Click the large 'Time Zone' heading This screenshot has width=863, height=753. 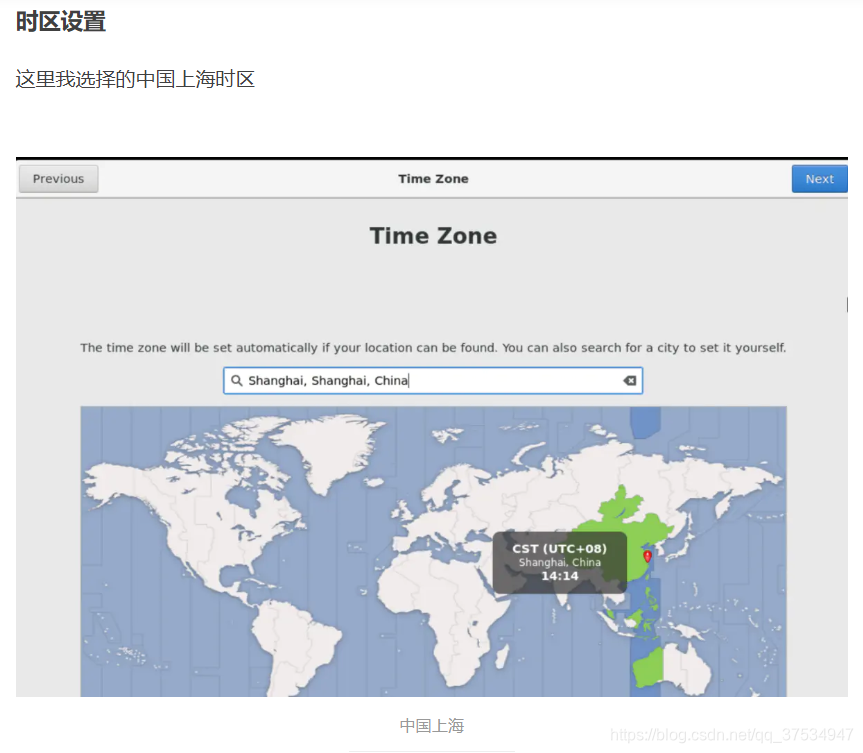pos(433,236)
